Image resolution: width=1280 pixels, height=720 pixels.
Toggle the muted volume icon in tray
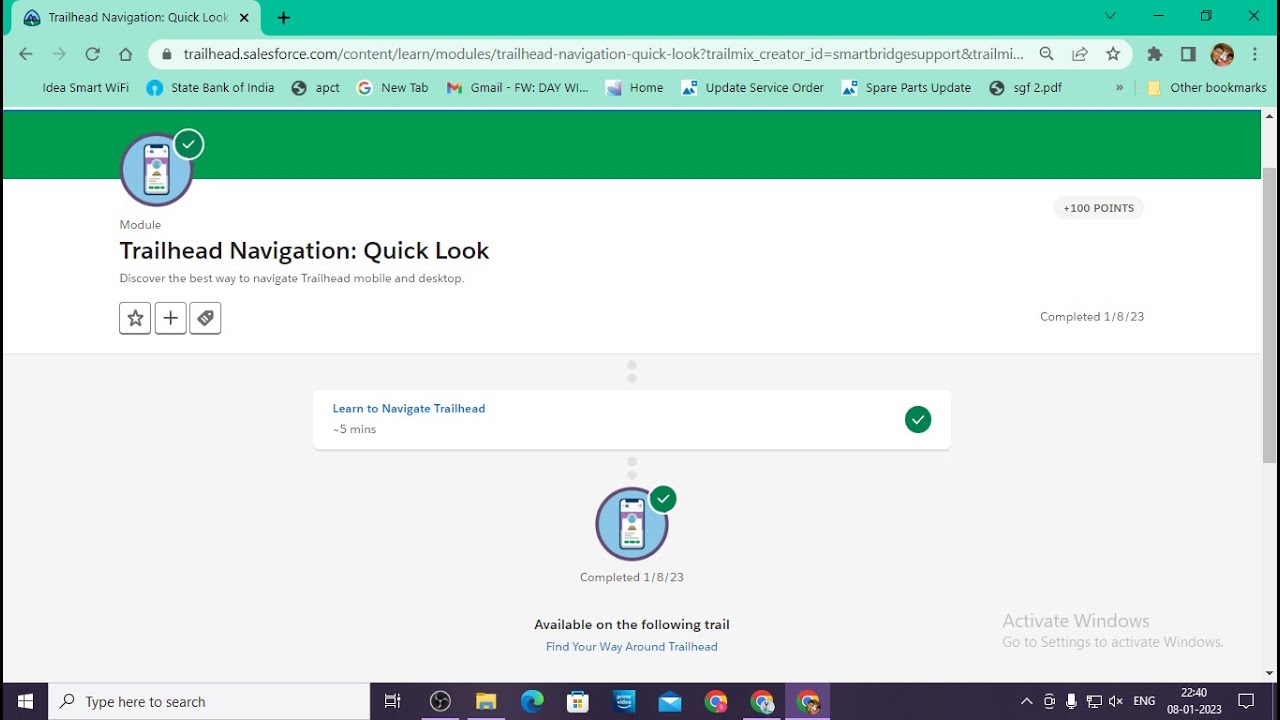click(1116, 702)
